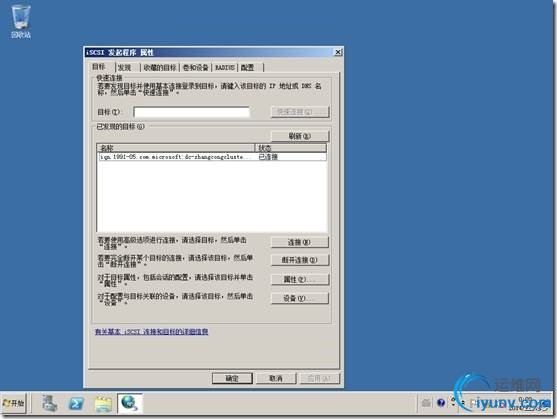Open the 开始 Start menu

click(x=13, y=403)
